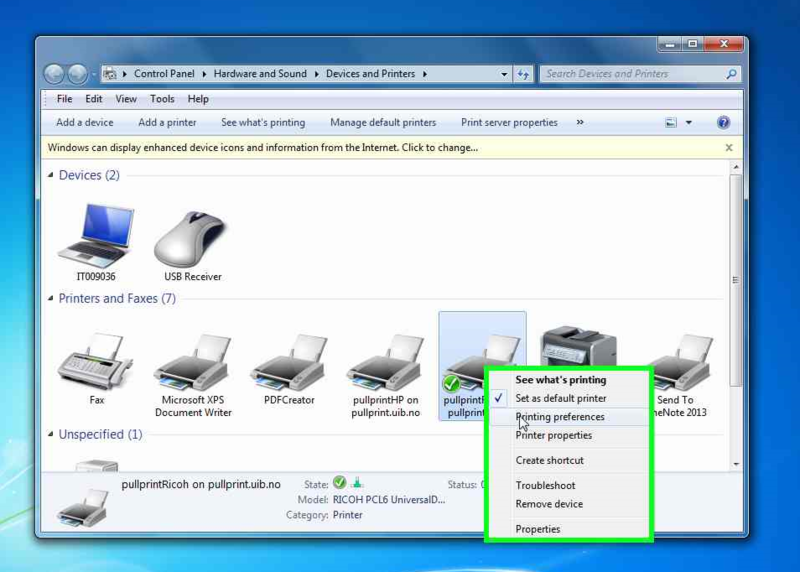Open the recent pages dropdown beside Forward button
The height and width of the screenshot is (572, 800).
pos(94,74)
